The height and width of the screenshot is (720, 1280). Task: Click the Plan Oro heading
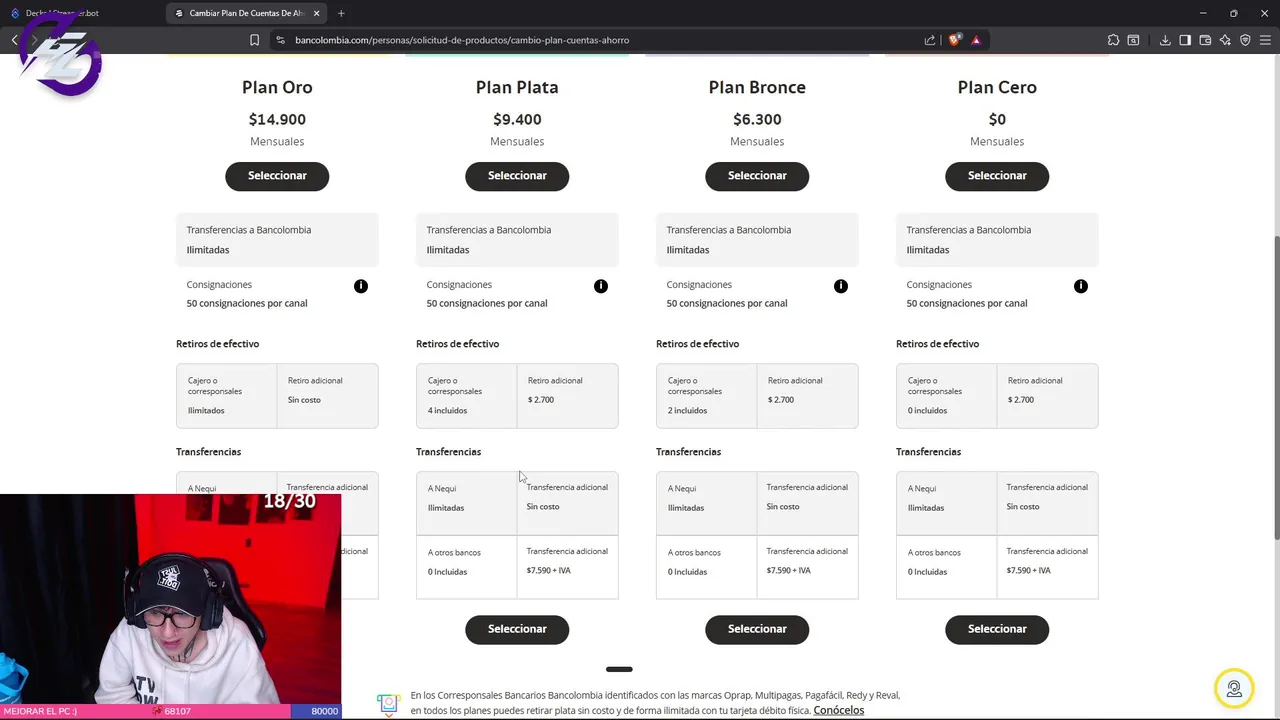click(277, 87)
